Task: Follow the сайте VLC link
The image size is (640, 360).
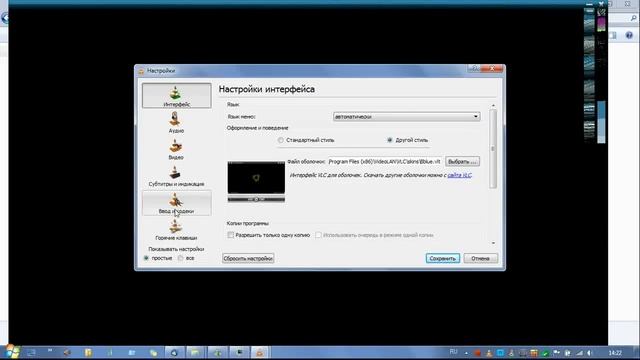Action: click(460, 175)
